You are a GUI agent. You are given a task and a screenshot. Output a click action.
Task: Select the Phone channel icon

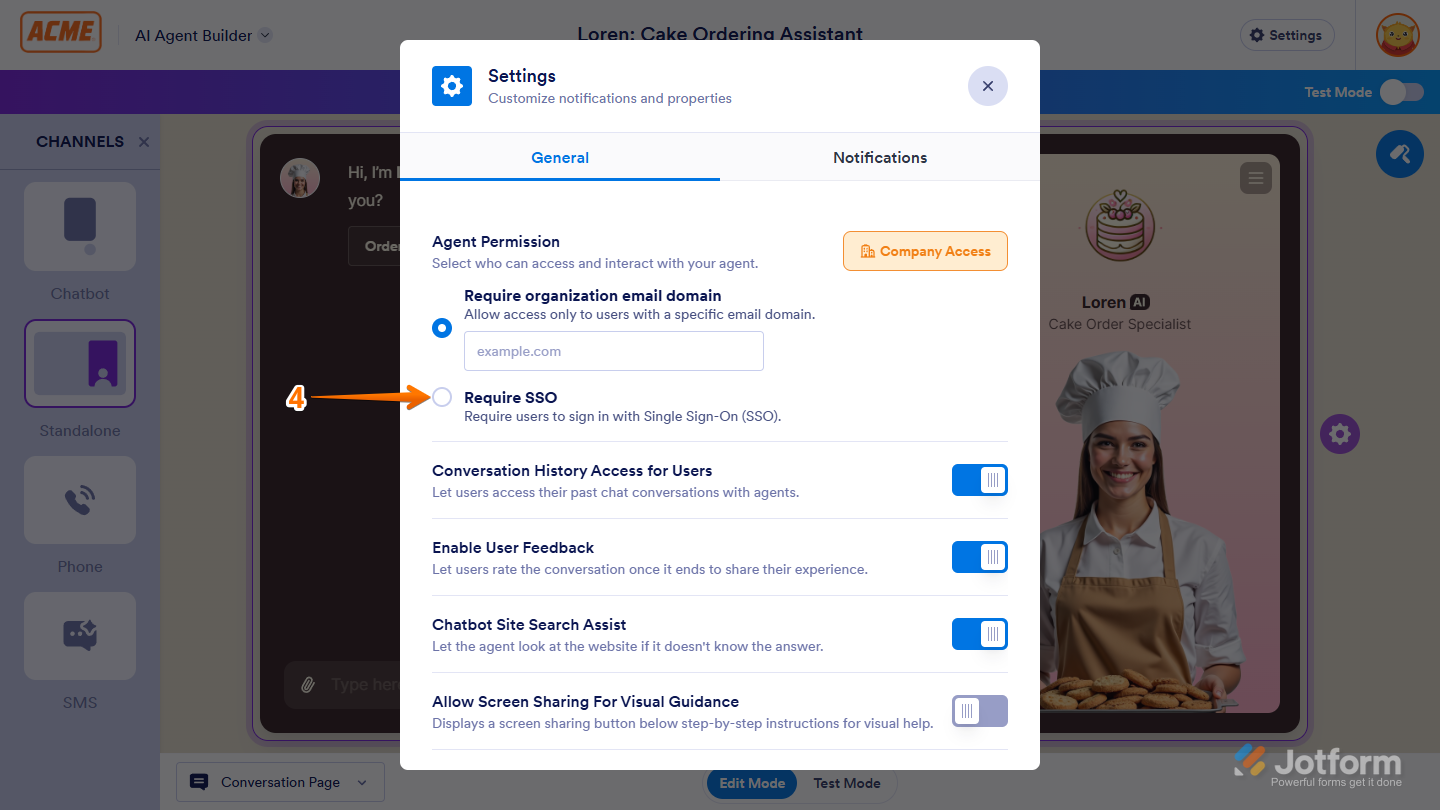click(x=80, y=500)
